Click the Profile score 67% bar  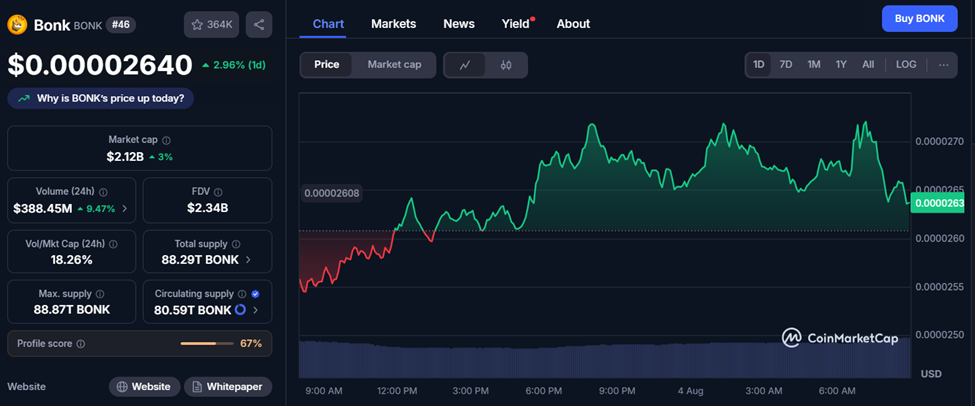coord(206,344)
